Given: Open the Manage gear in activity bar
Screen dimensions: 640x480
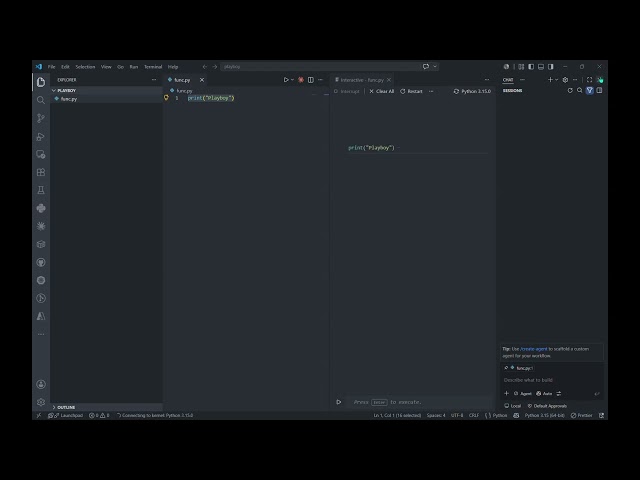Looking at the screenshot, I should [41, 402].
